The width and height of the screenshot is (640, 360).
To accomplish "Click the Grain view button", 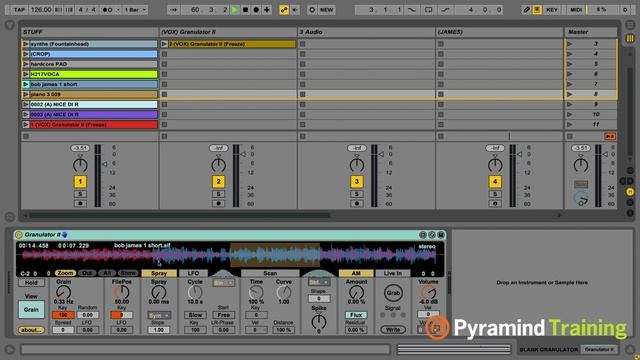I will (x=31, y=309).
